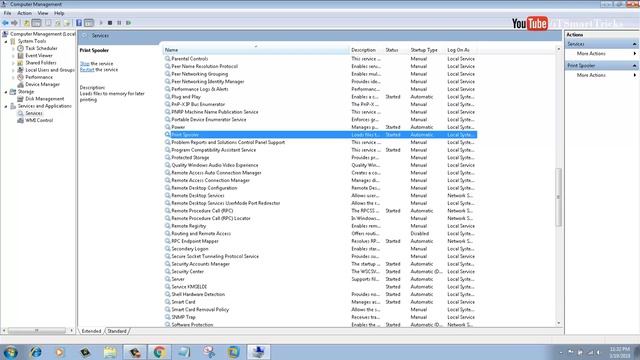Open Windows Media Player from the taskbar
This screenshot has height=360, width=640.
click(60, 352)
